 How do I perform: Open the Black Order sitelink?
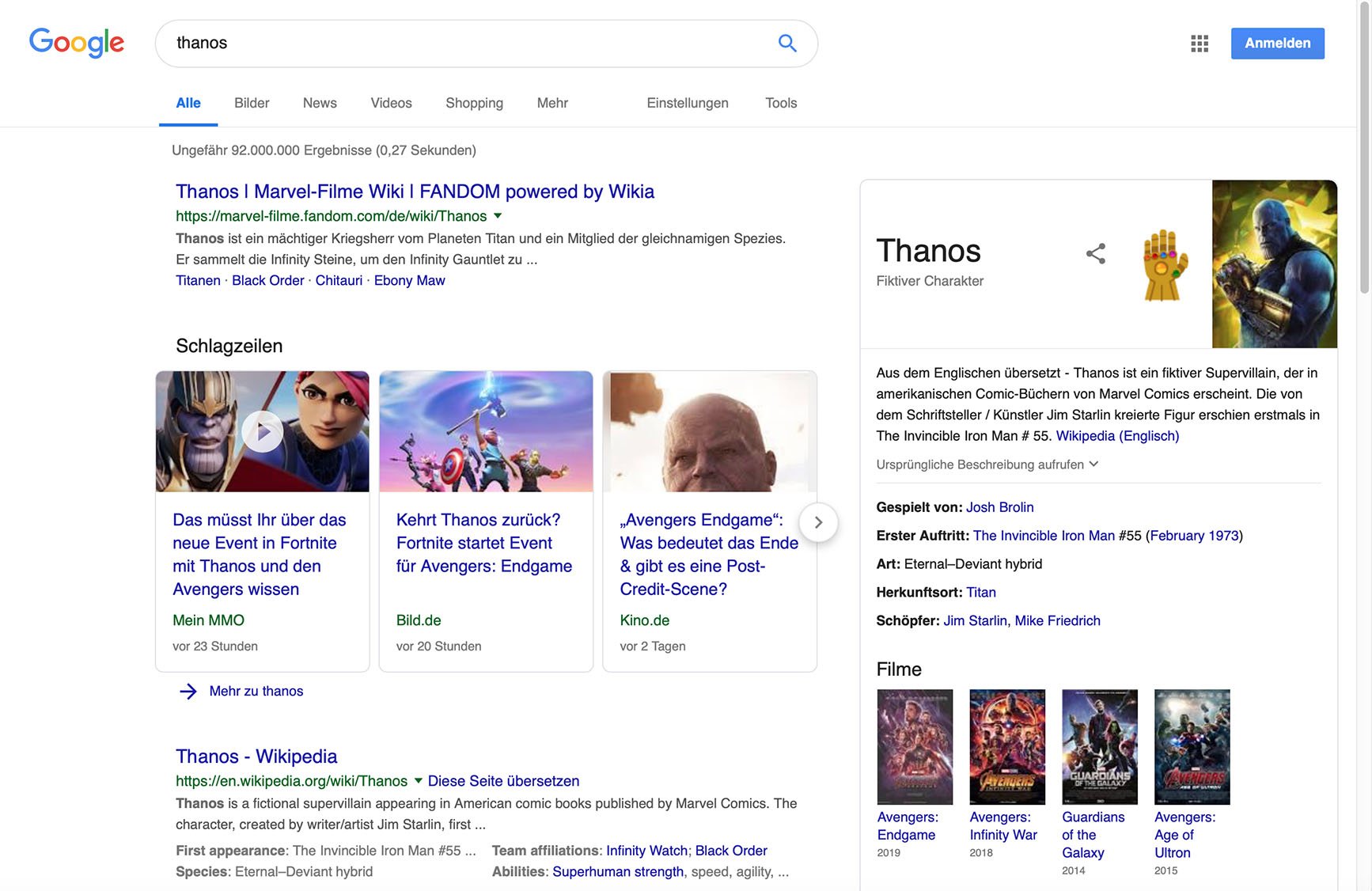(267, 280)
